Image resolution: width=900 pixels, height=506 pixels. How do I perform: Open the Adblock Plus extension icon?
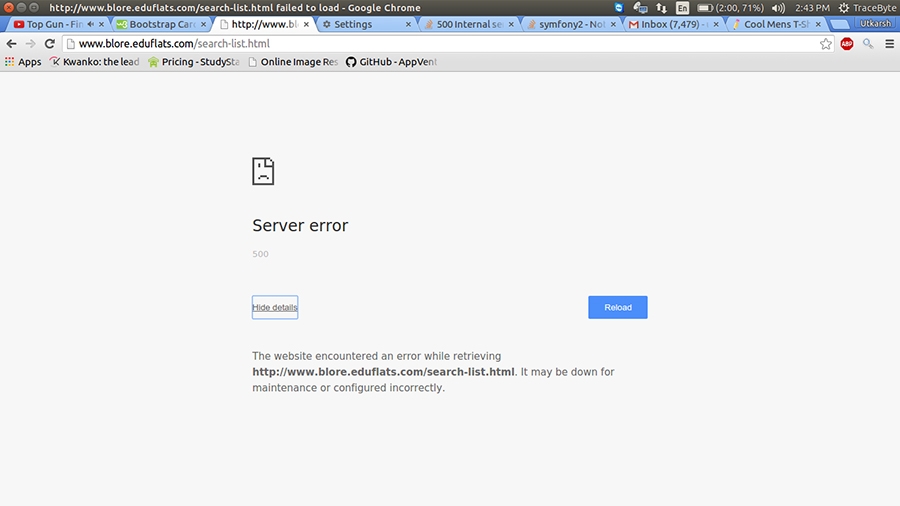[x=847, y=44]
